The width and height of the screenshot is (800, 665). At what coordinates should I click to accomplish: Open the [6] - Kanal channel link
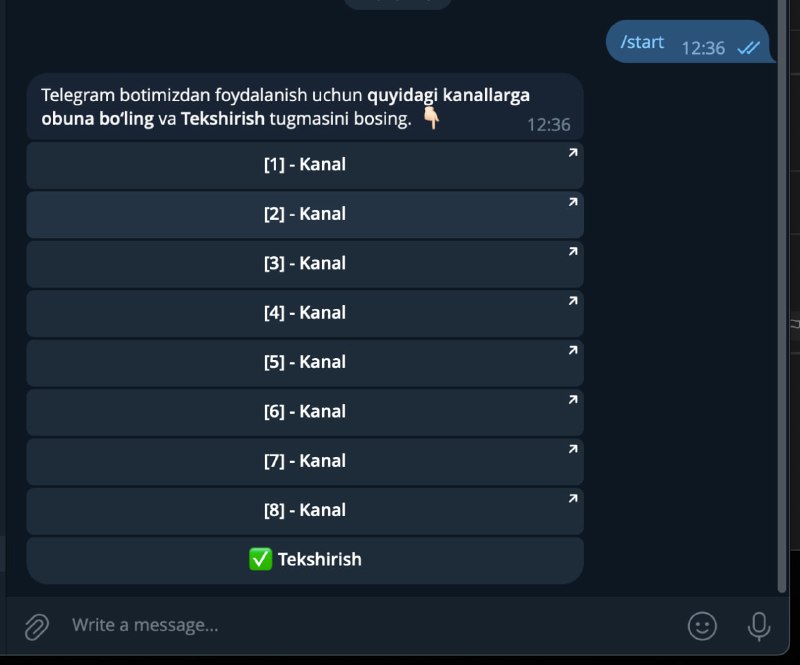(x=305, y=412)
